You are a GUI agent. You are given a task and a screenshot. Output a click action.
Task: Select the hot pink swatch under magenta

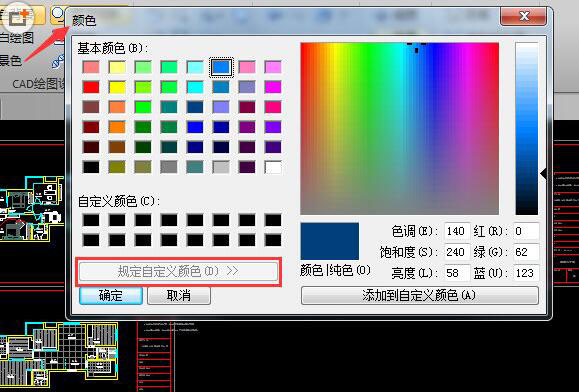tap(273, 107)
